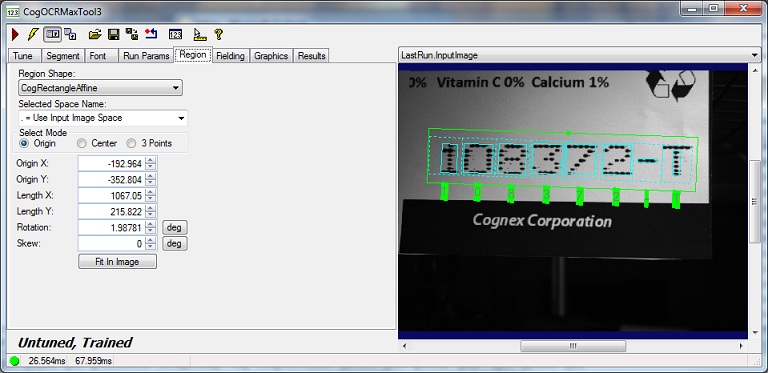
Task: Click the save-as tool icon
Action: pyautogui.click(x=132, y=34)
